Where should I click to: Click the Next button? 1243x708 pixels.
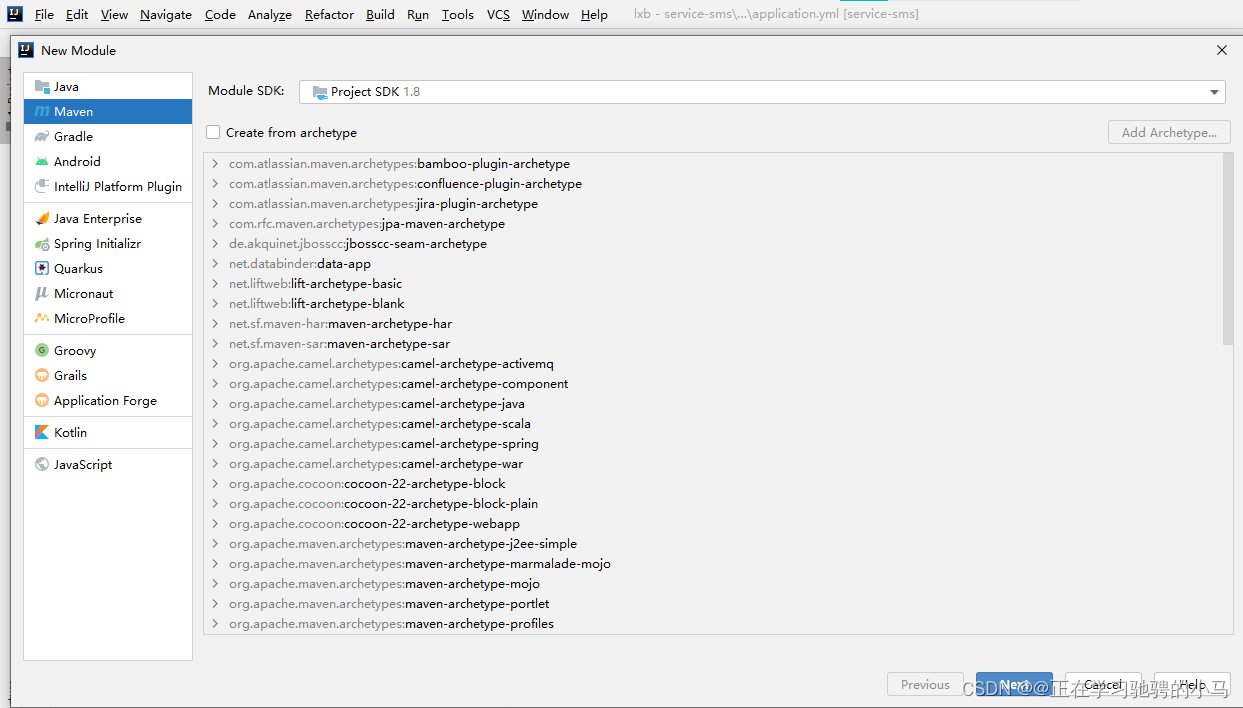(x=1014, y=685)
